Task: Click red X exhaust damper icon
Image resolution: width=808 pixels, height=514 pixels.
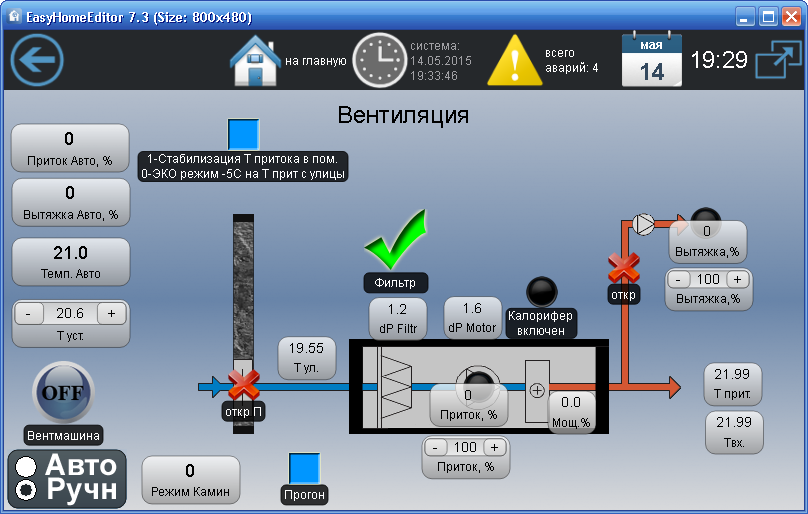Action: click(x=624, y=267)
